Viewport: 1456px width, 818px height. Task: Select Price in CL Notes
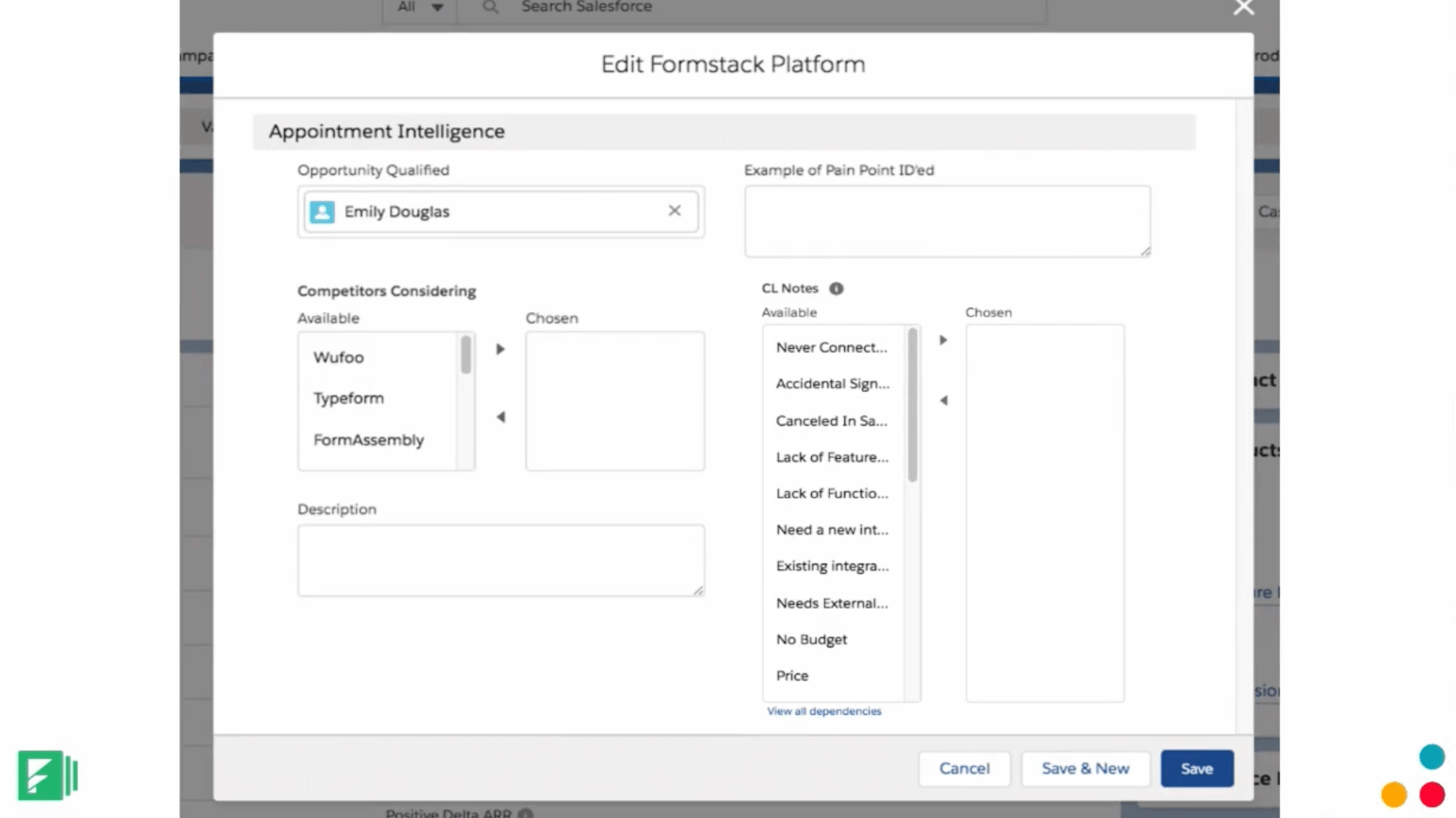[x=833, y=676]
